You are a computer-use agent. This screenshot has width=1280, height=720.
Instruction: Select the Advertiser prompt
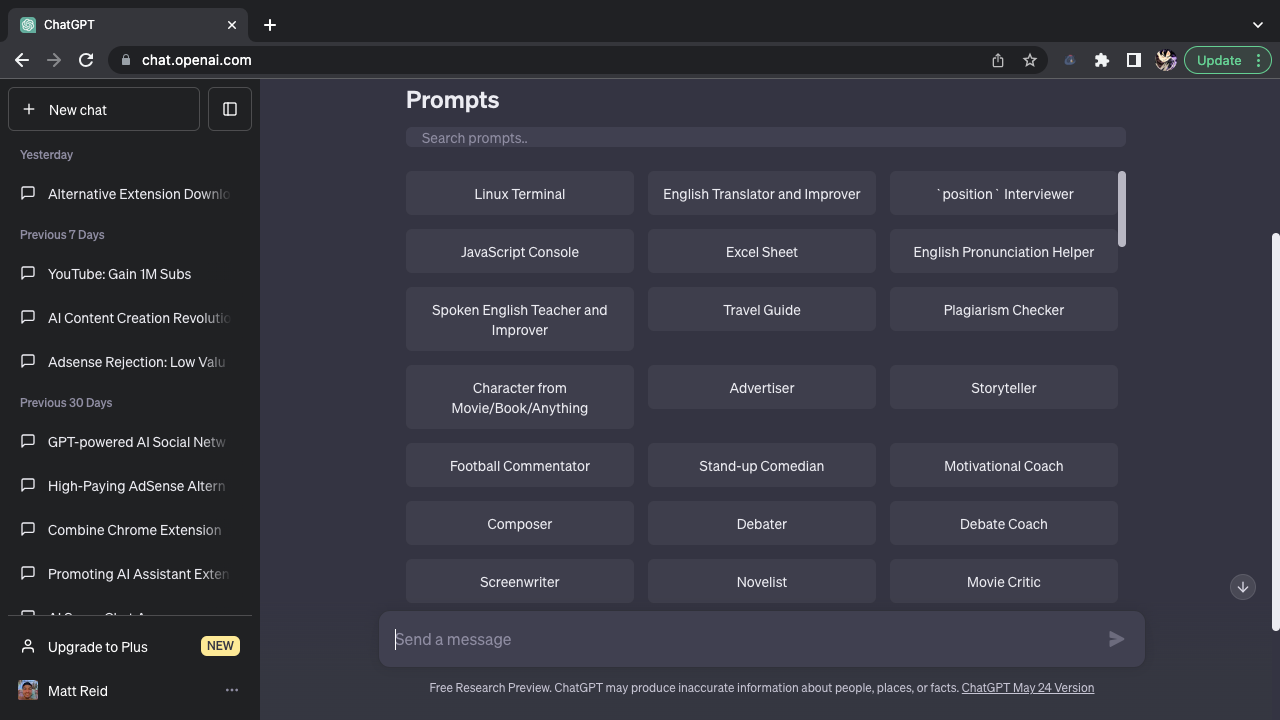[x=762, y=387]
